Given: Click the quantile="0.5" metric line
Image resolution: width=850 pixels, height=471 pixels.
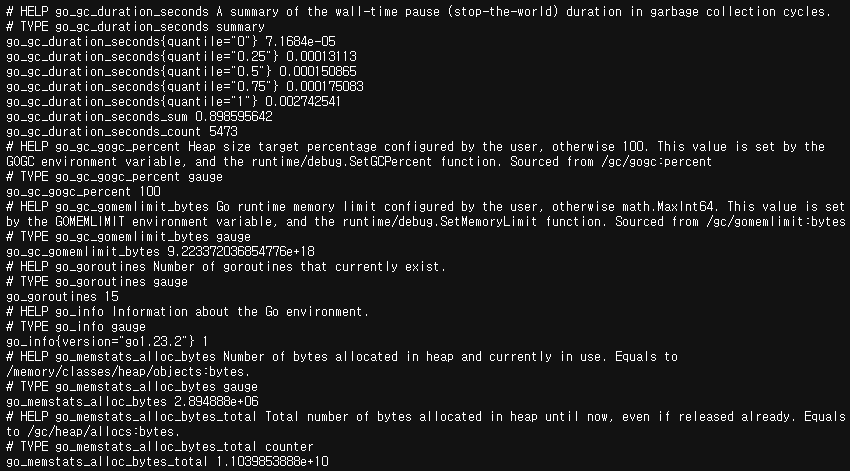Looking at the screenshot, I should pyautogui.click(x=181, y=72).
